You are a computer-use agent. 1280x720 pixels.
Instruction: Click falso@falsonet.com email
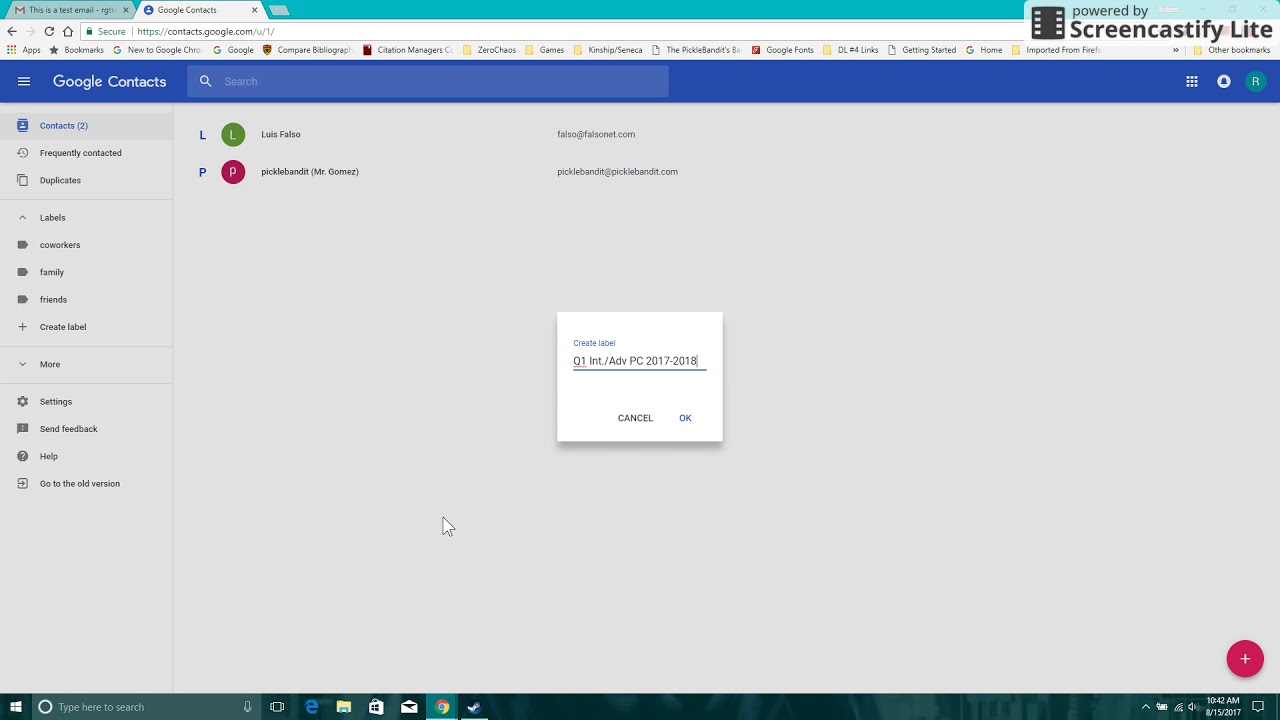pyautogui.click(x=596, y=135)
